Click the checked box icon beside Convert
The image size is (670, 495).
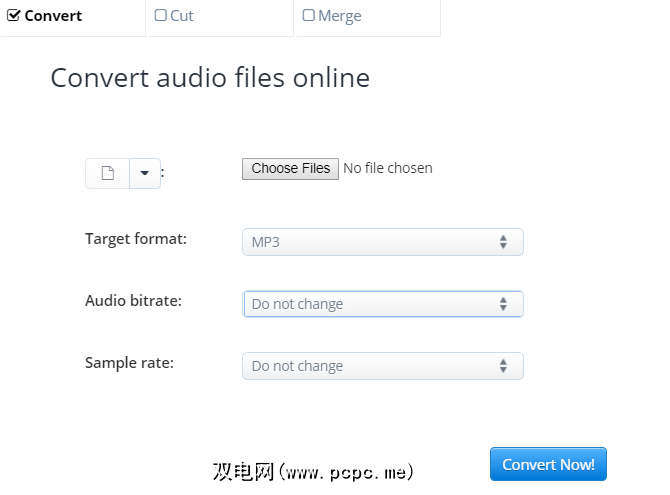(14, 16)
